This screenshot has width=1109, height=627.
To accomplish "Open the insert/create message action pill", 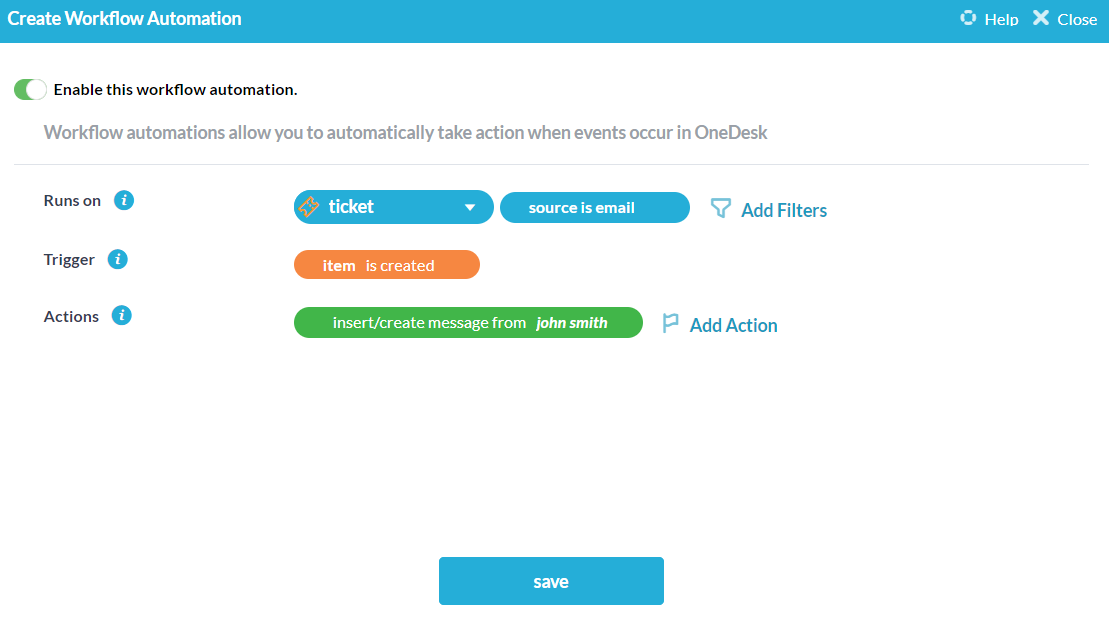I will pos(430,323).
